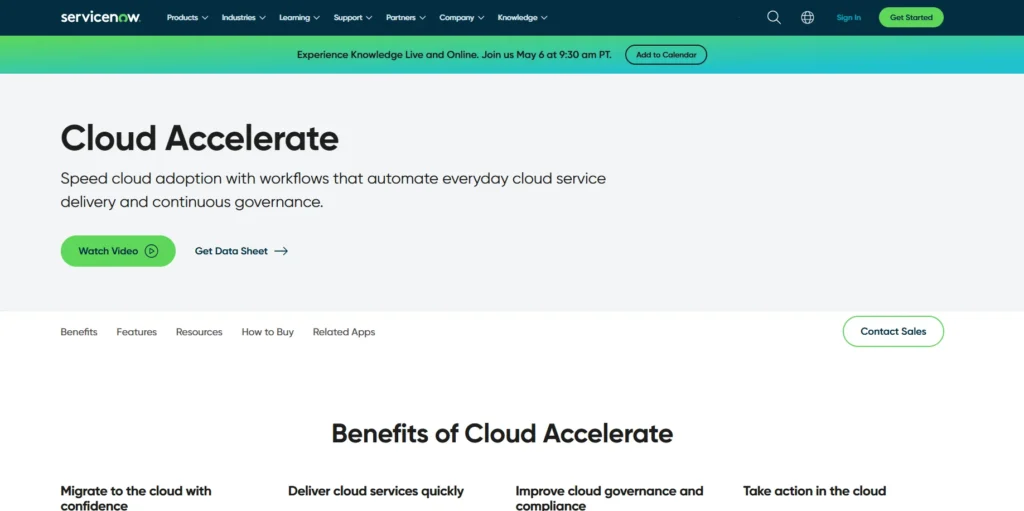1024x511 pixels.
Task: Open the Get Data Sheet link
Action: point(241,251)
